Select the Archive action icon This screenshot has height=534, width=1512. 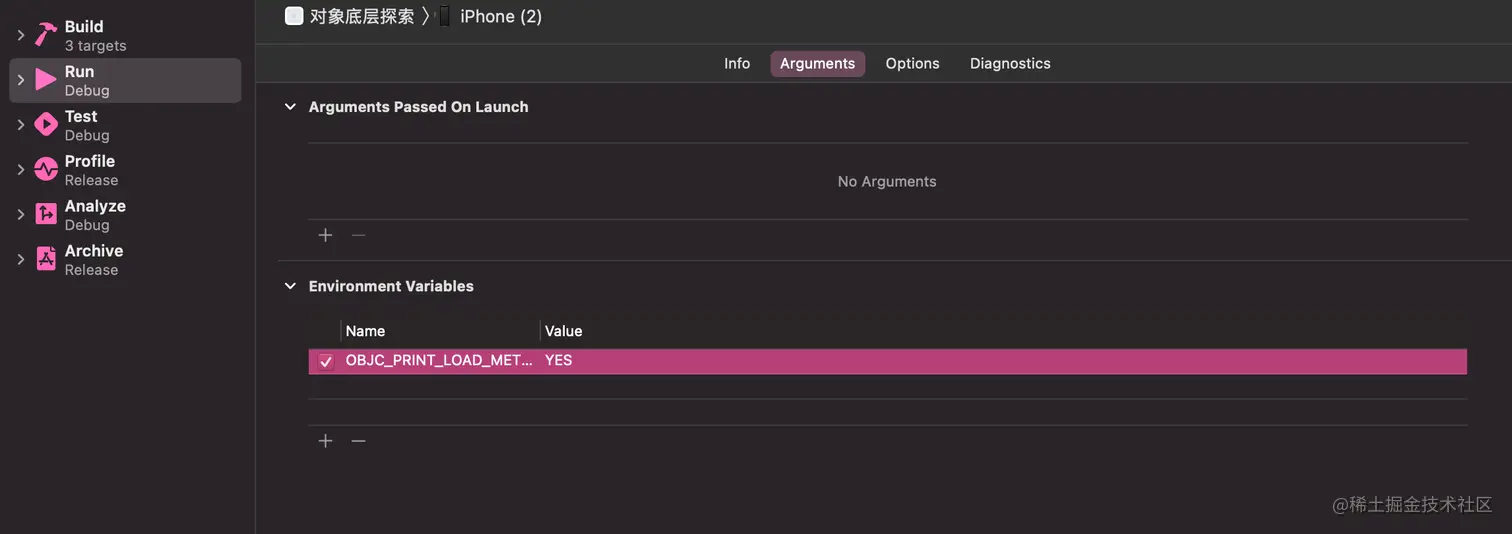coord(46,259)
